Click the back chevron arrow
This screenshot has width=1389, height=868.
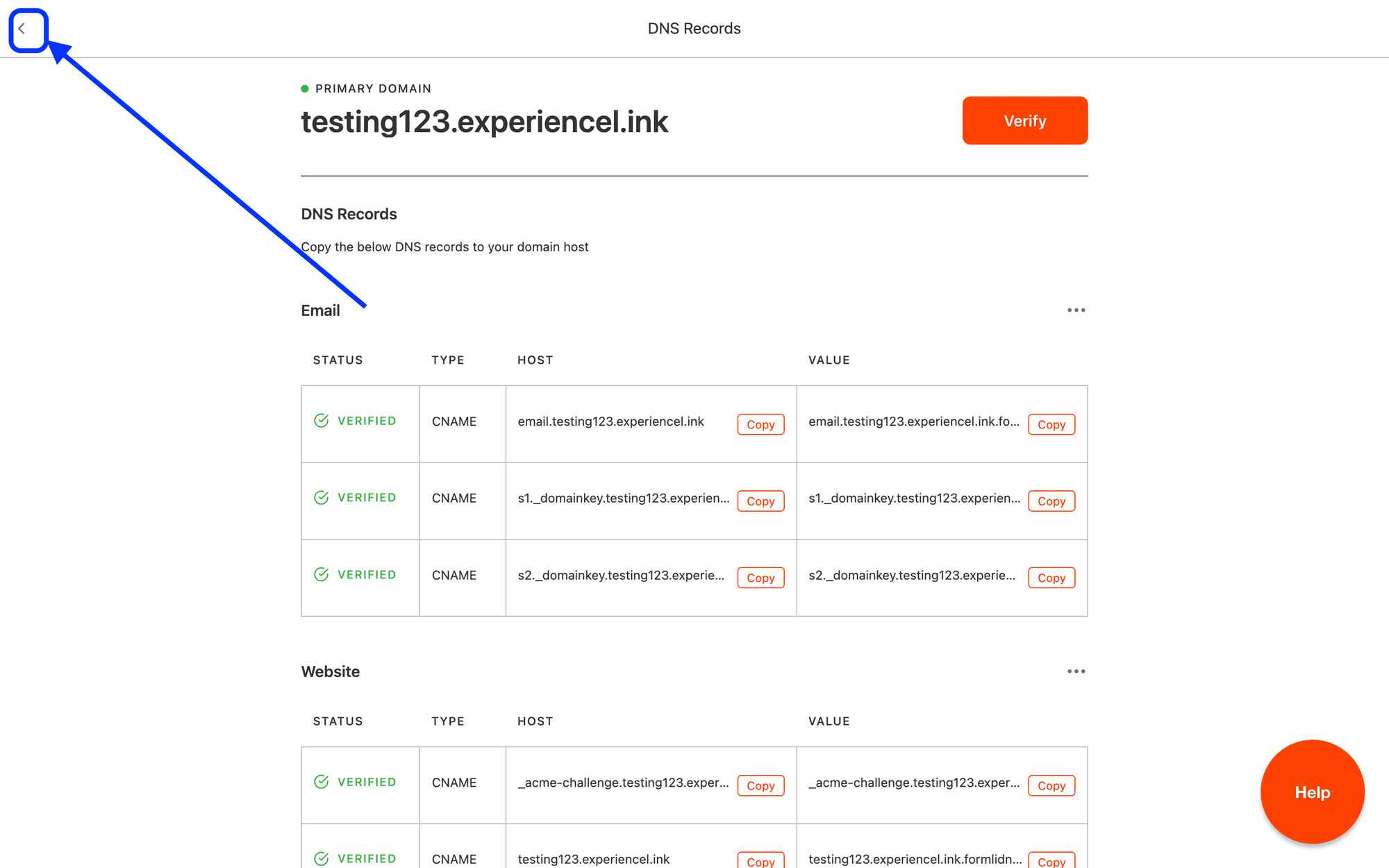click(22, 29)
